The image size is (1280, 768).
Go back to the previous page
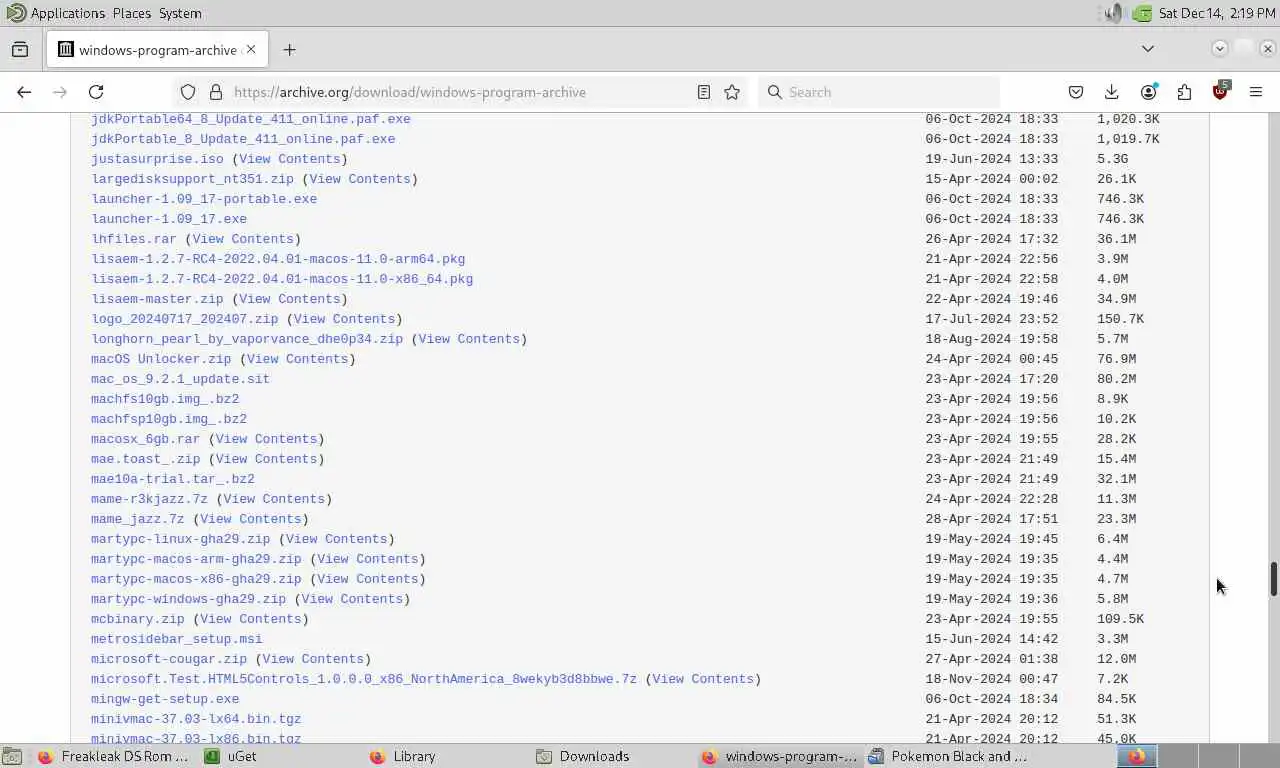click(24, 92)
